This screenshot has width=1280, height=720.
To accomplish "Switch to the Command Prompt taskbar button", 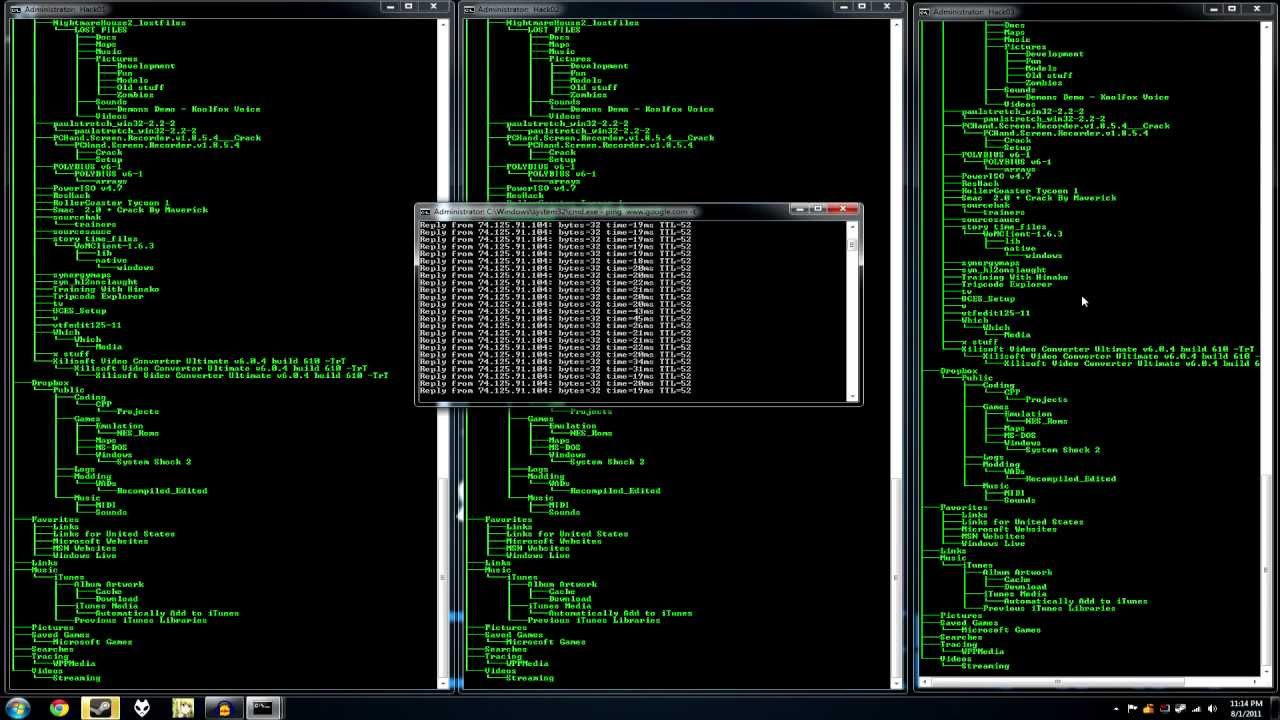I will click(x=263, y=708).
